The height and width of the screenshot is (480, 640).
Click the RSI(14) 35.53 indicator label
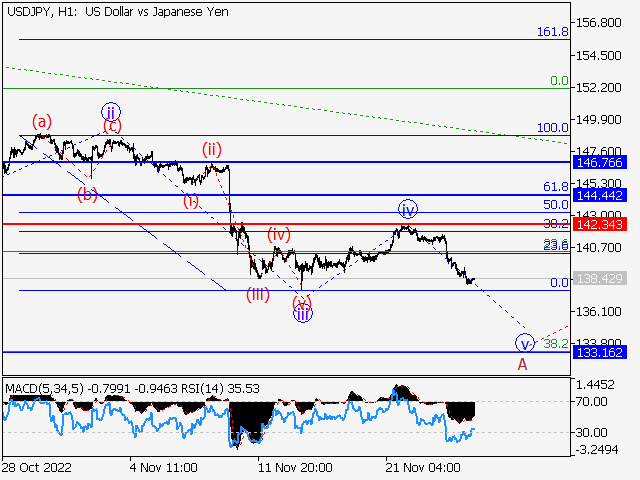pyautogui.click(x=220, y=389)
